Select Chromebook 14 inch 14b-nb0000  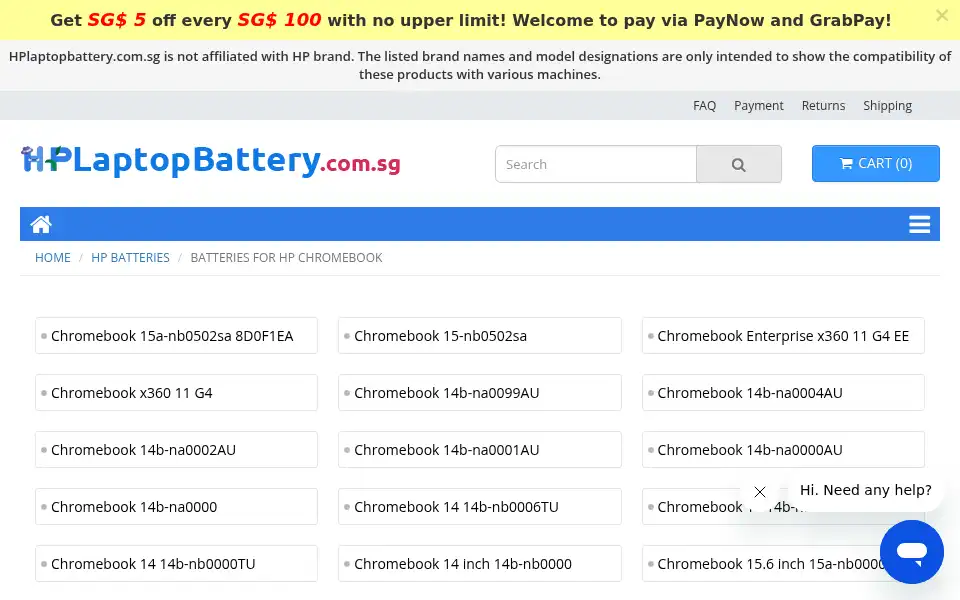pos(479,563)
